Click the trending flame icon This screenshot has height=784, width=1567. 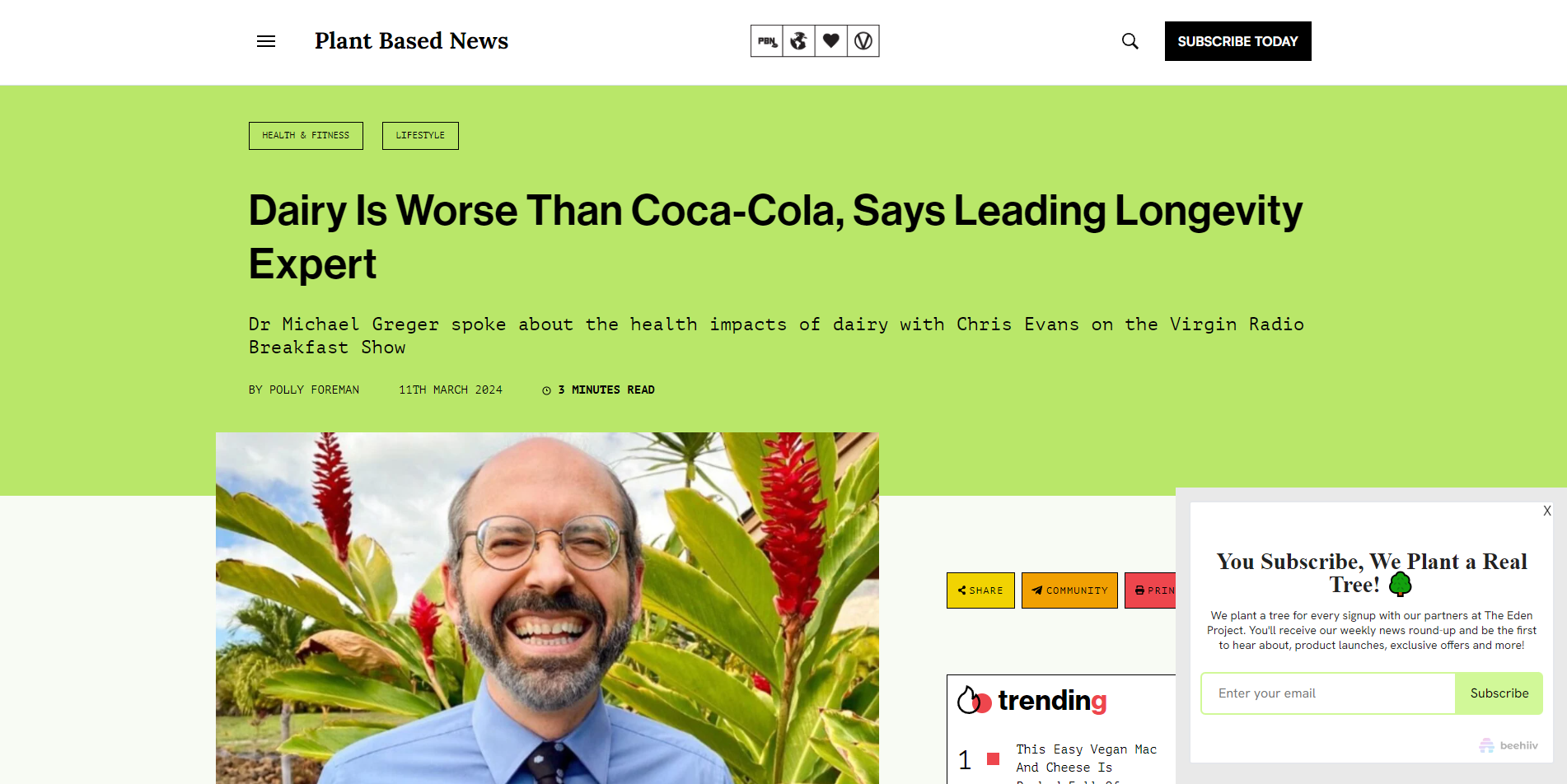point(974,700)
